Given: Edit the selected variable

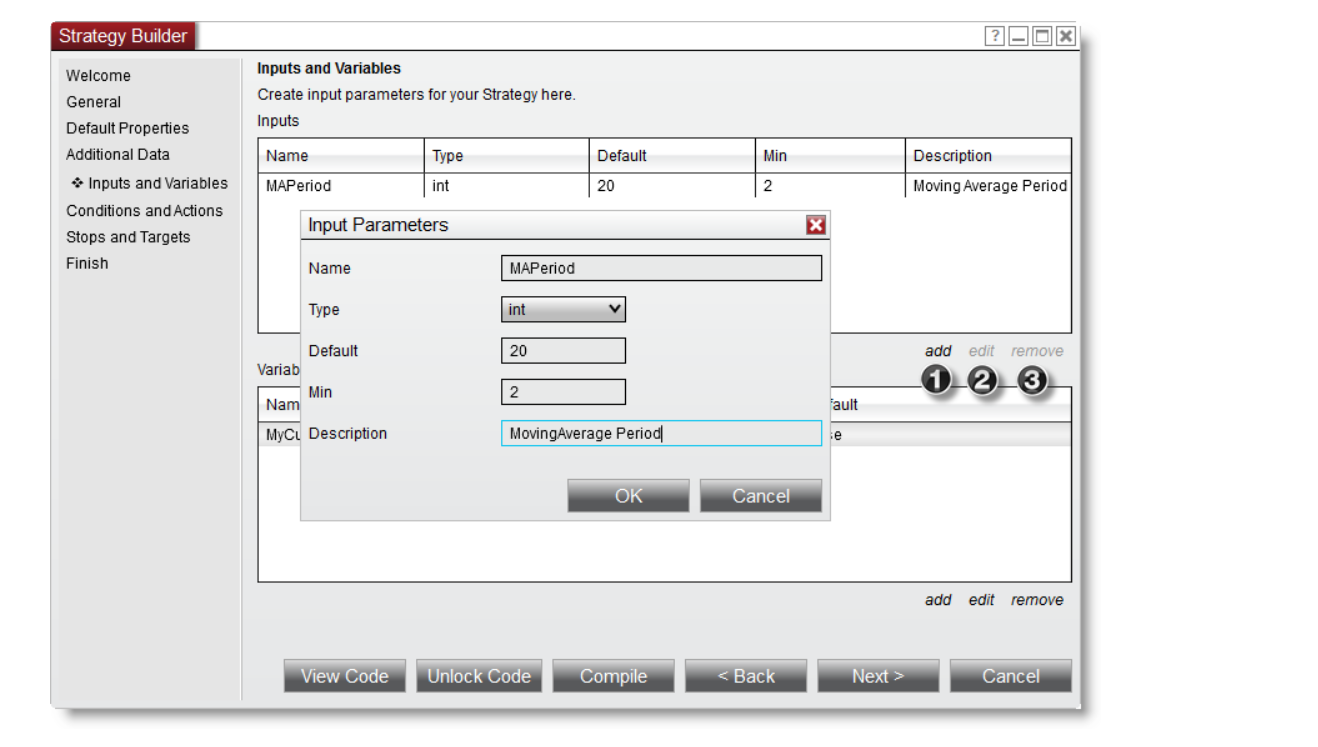Looking at the screenshot, I should pos(982,600).
